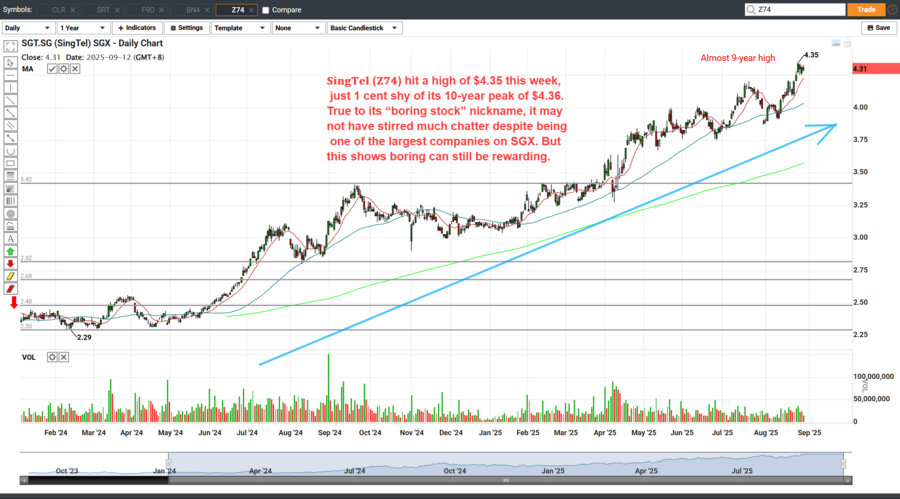This screenshot has height=499, width=900.
Task: Select the arc drawing tool
Action: coord(10,150)
